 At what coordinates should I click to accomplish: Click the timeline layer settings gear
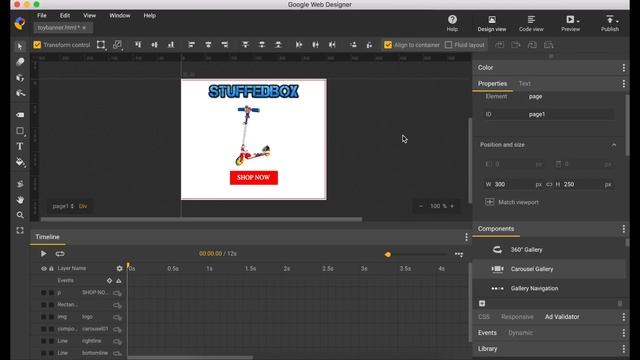click(119, 269)
